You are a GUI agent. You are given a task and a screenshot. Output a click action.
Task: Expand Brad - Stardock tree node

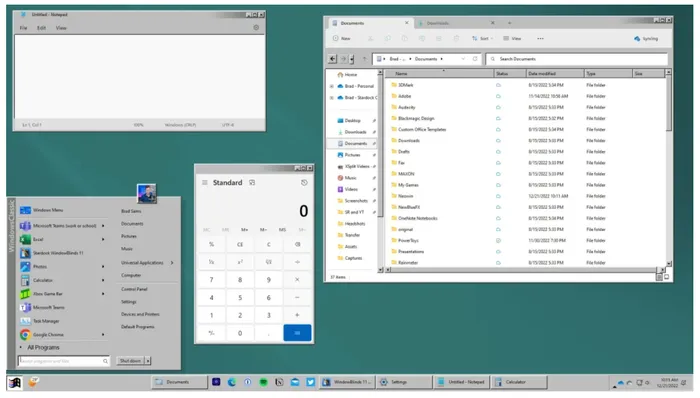coord(332,98)
